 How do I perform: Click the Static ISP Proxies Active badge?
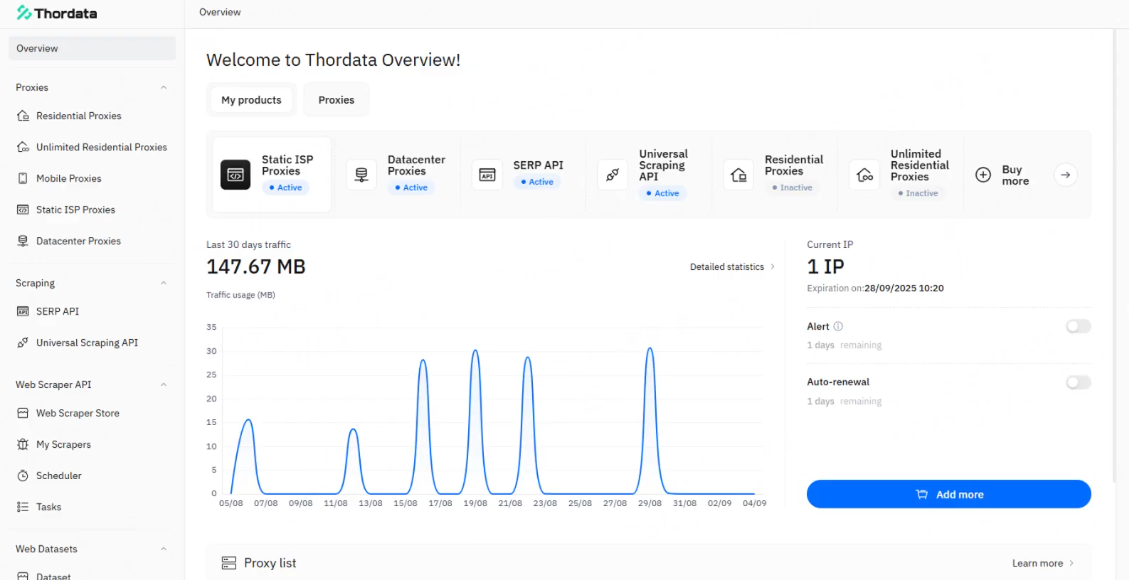tap(286, 188)
